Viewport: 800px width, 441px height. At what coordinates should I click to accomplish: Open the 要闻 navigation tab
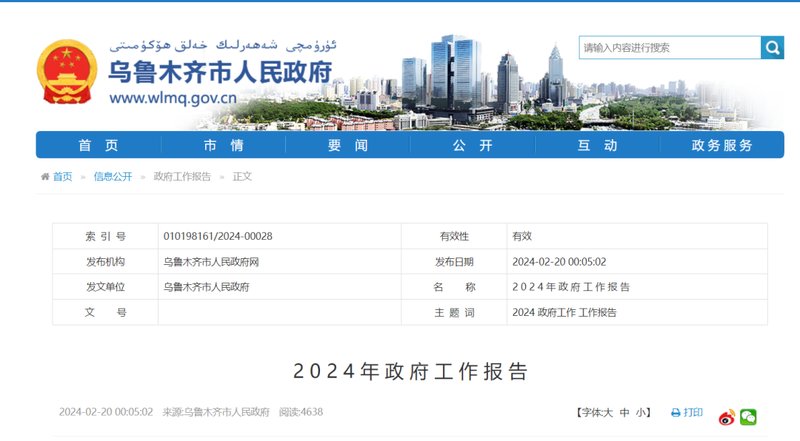click(x=348, y=145)
